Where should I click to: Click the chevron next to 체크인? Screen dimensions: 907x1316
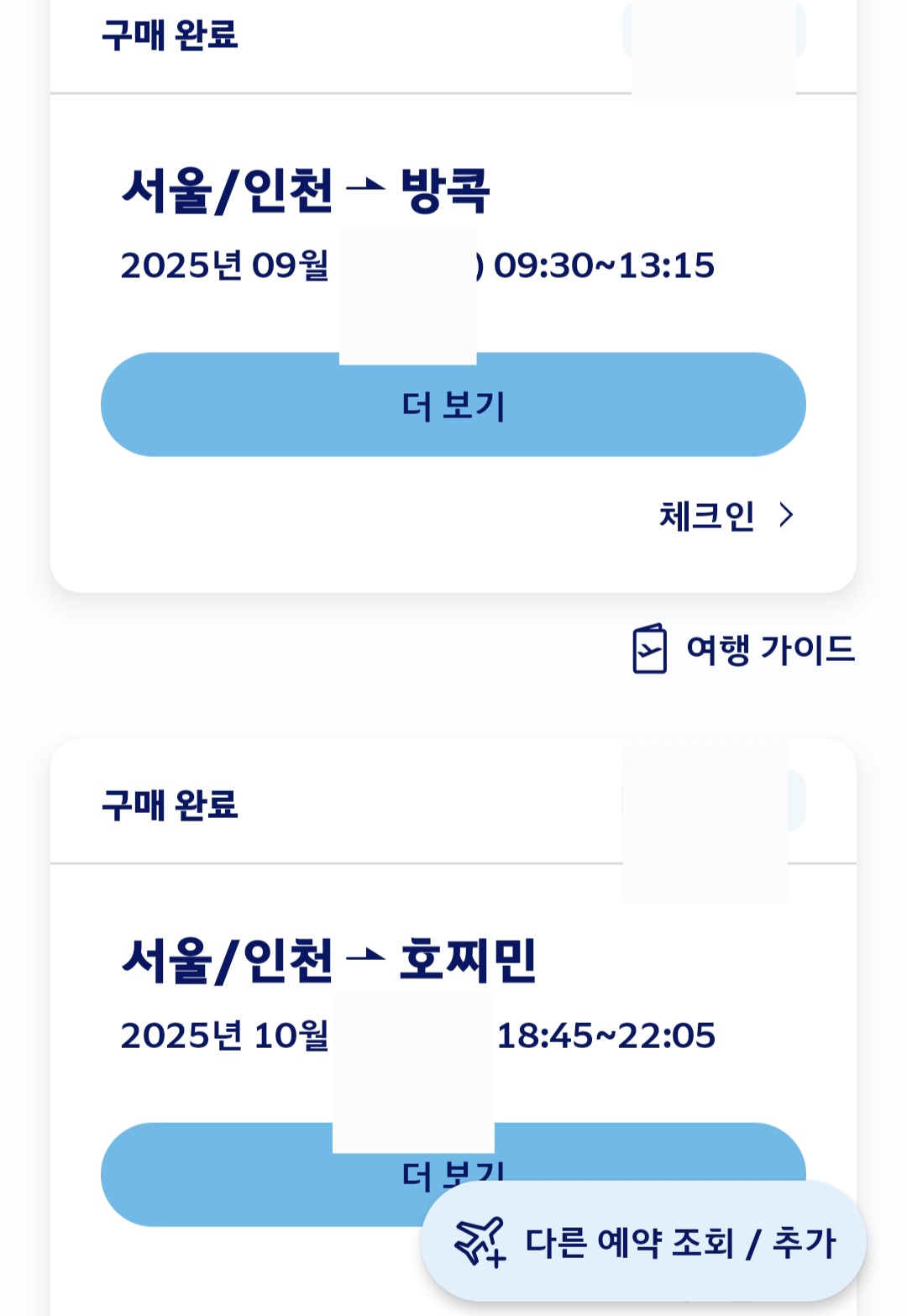click(x=786, y=515)
